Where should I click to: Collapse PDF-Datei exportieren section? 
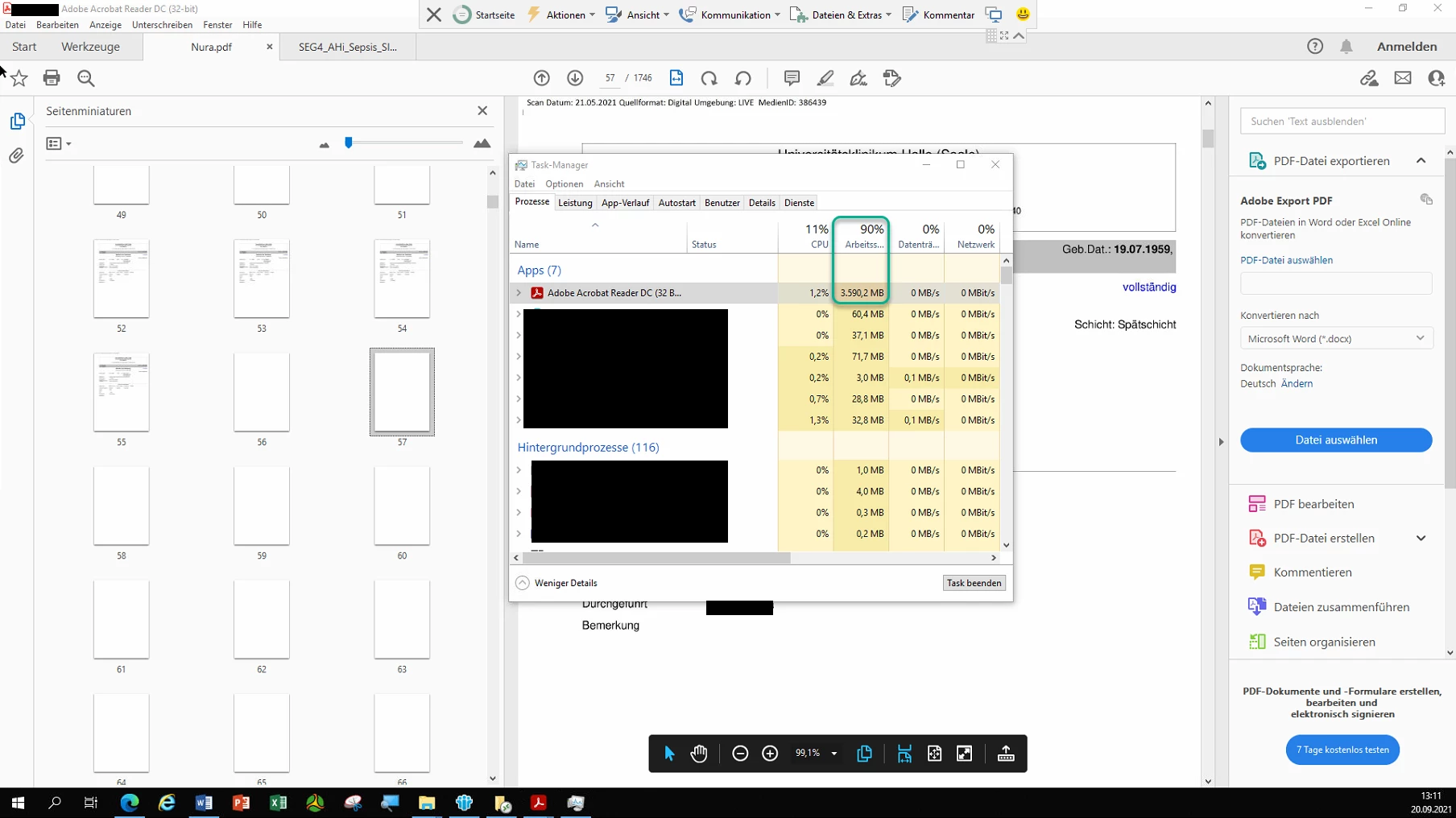(x=1421, y=161)
